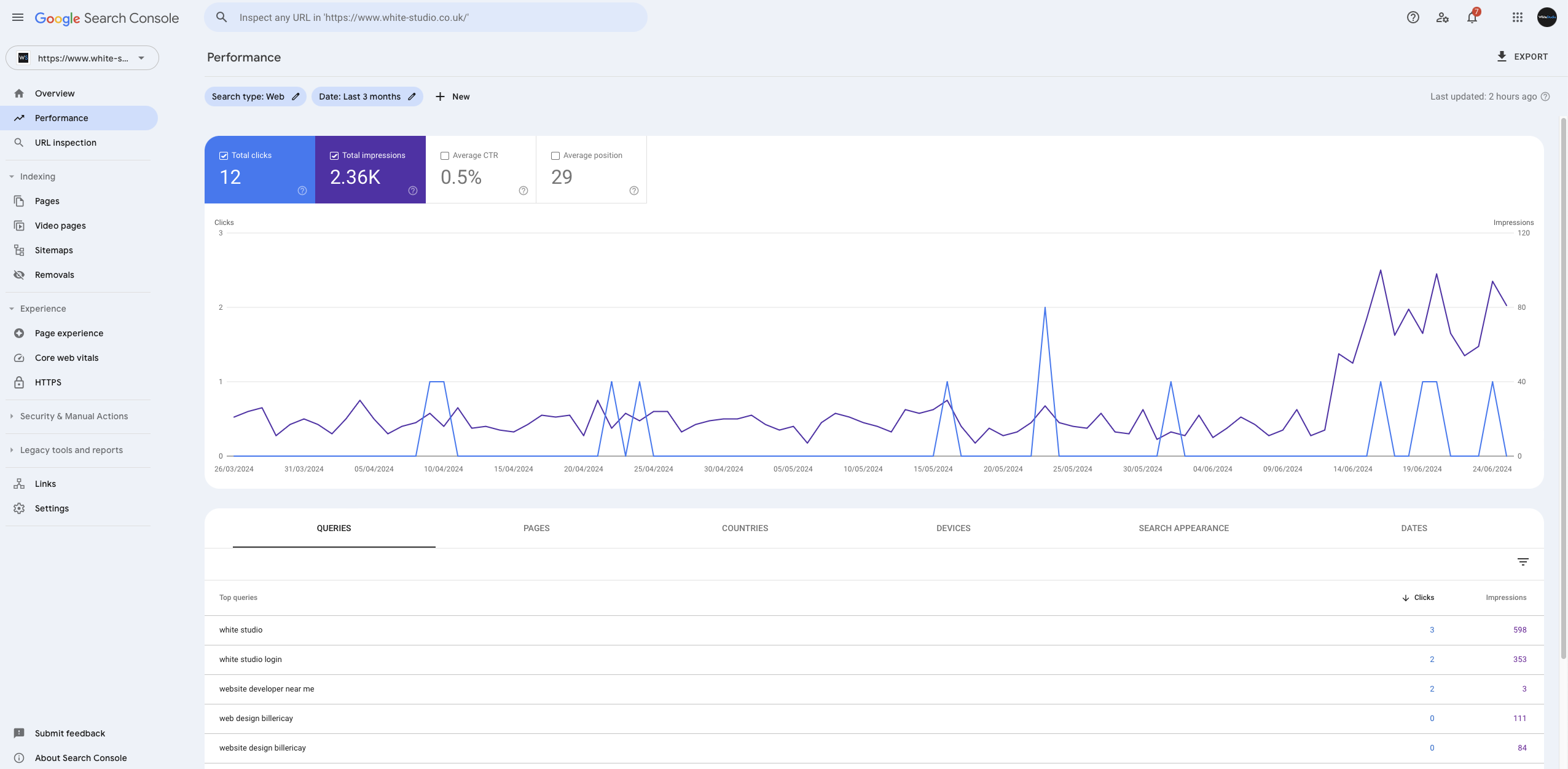Click the white studio query link

tap(239, 630)
